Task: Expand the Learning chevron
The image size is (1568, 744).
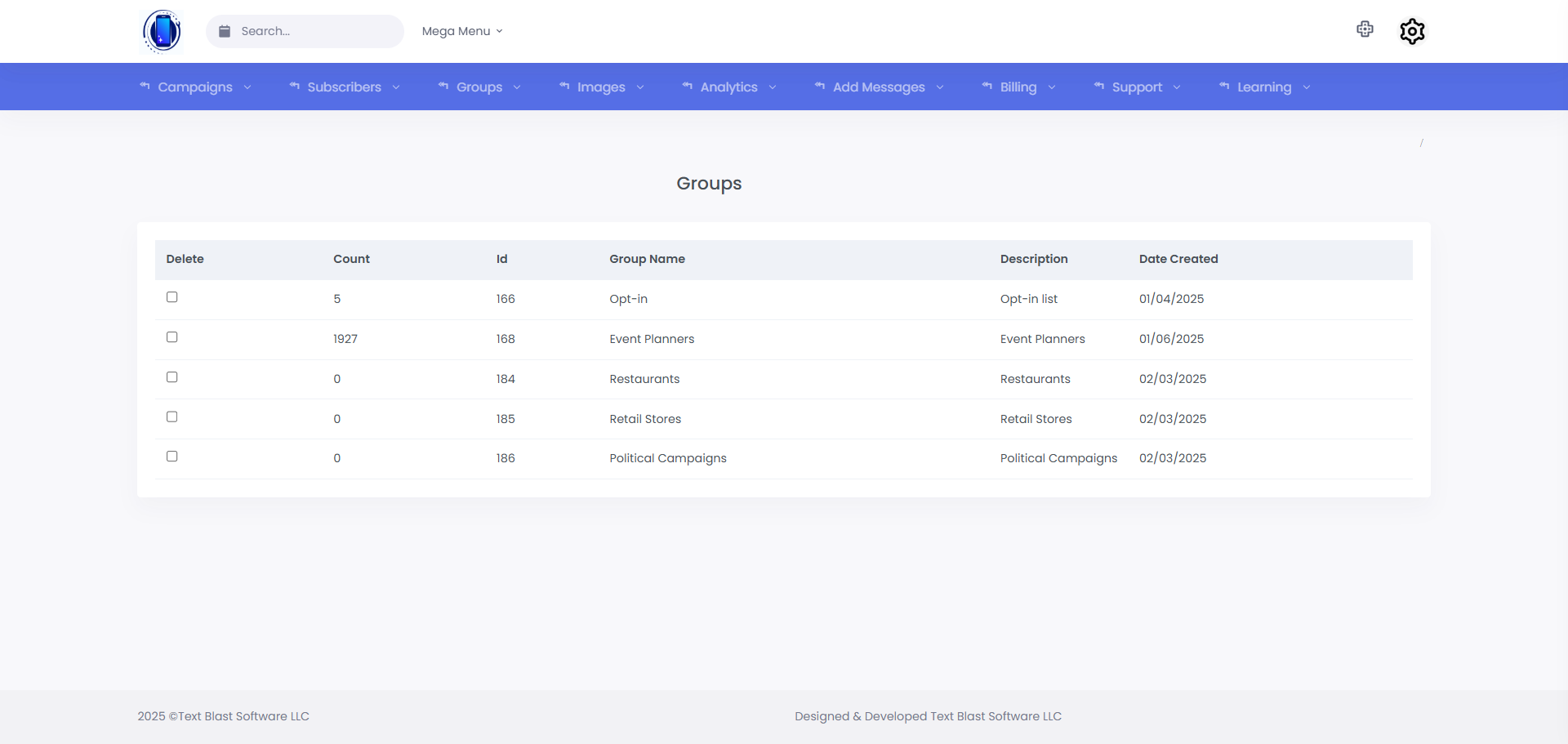Action: point(1307,87)
